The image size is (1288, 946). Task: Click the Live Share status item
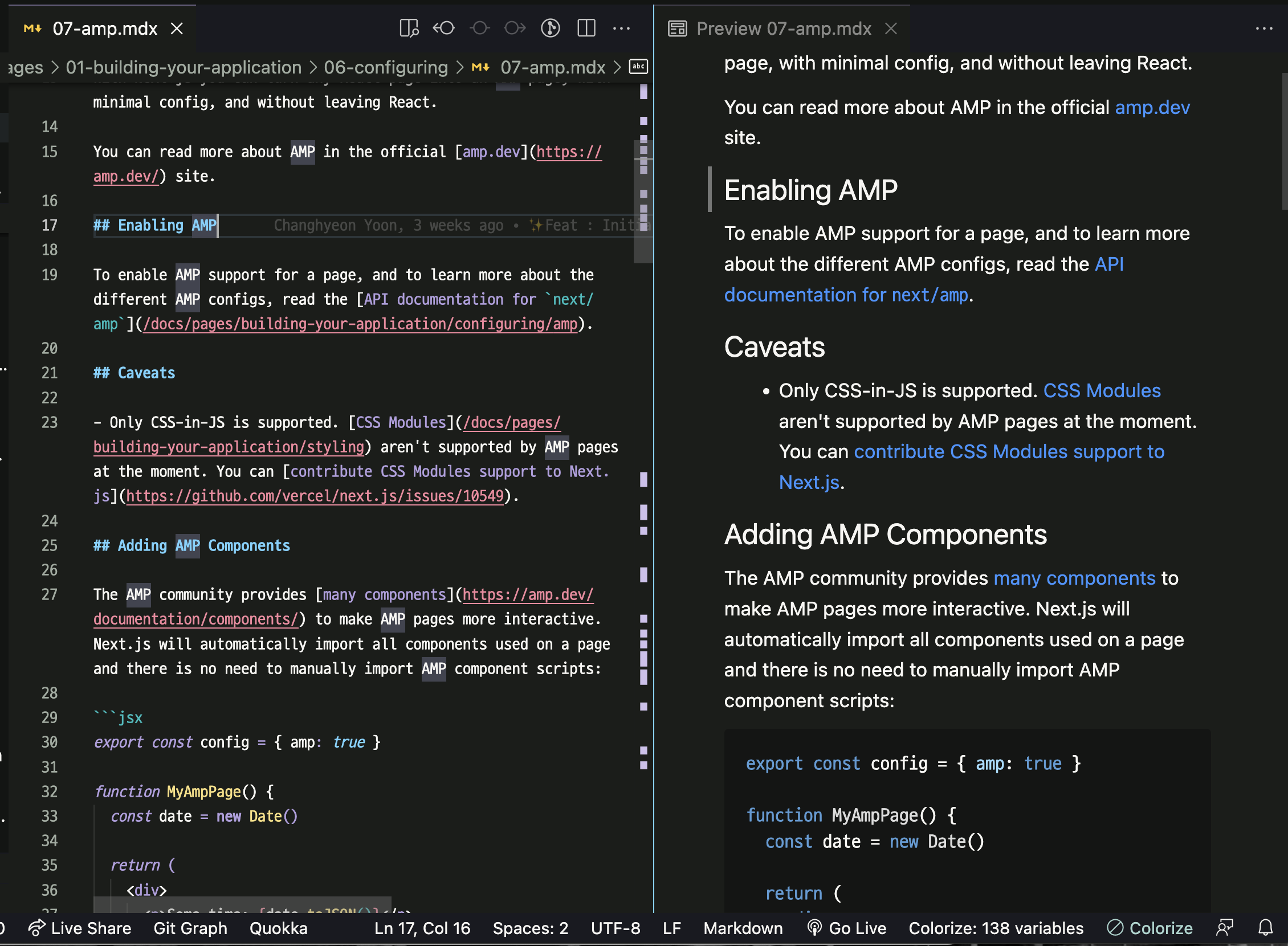(x=80, y=928)
